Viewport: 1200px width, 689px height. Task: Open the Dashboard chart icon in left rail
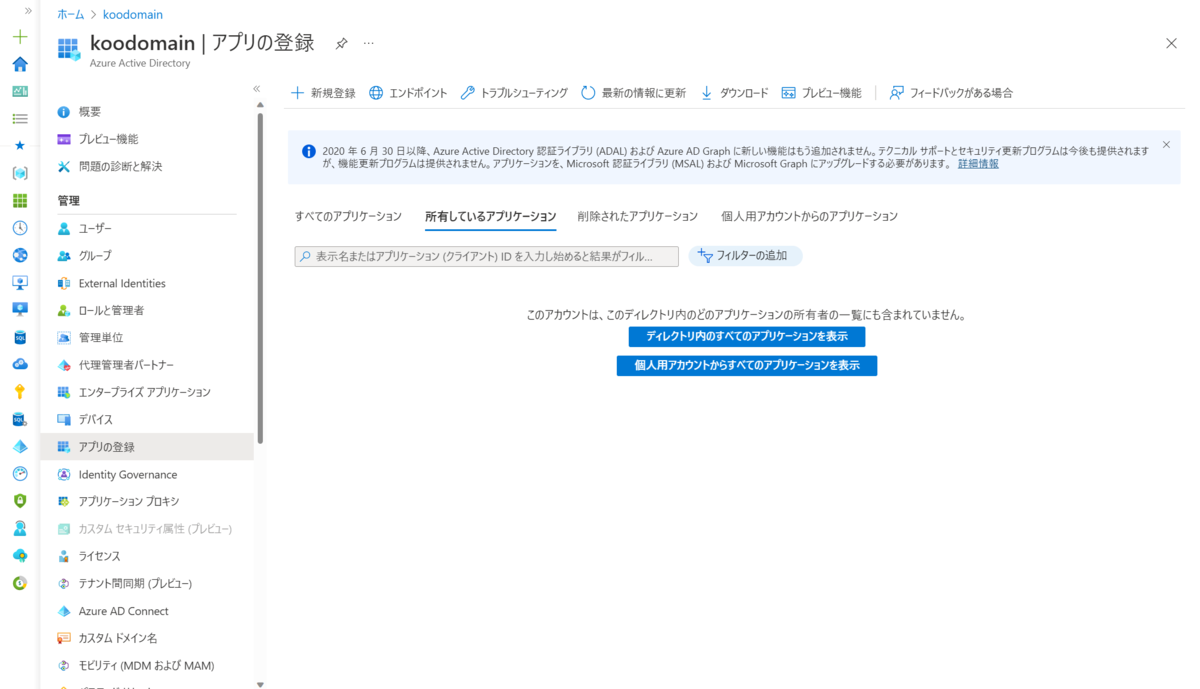click(x=20, y=91)
